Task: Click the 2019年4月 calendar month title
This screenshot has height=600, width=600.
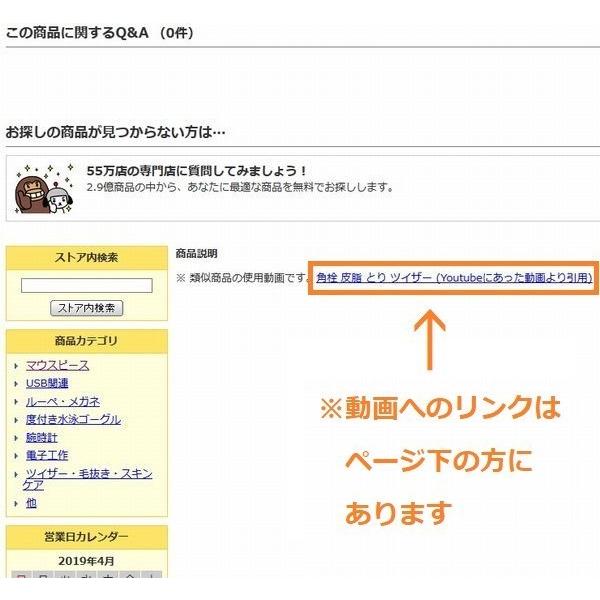Action: 86,560
